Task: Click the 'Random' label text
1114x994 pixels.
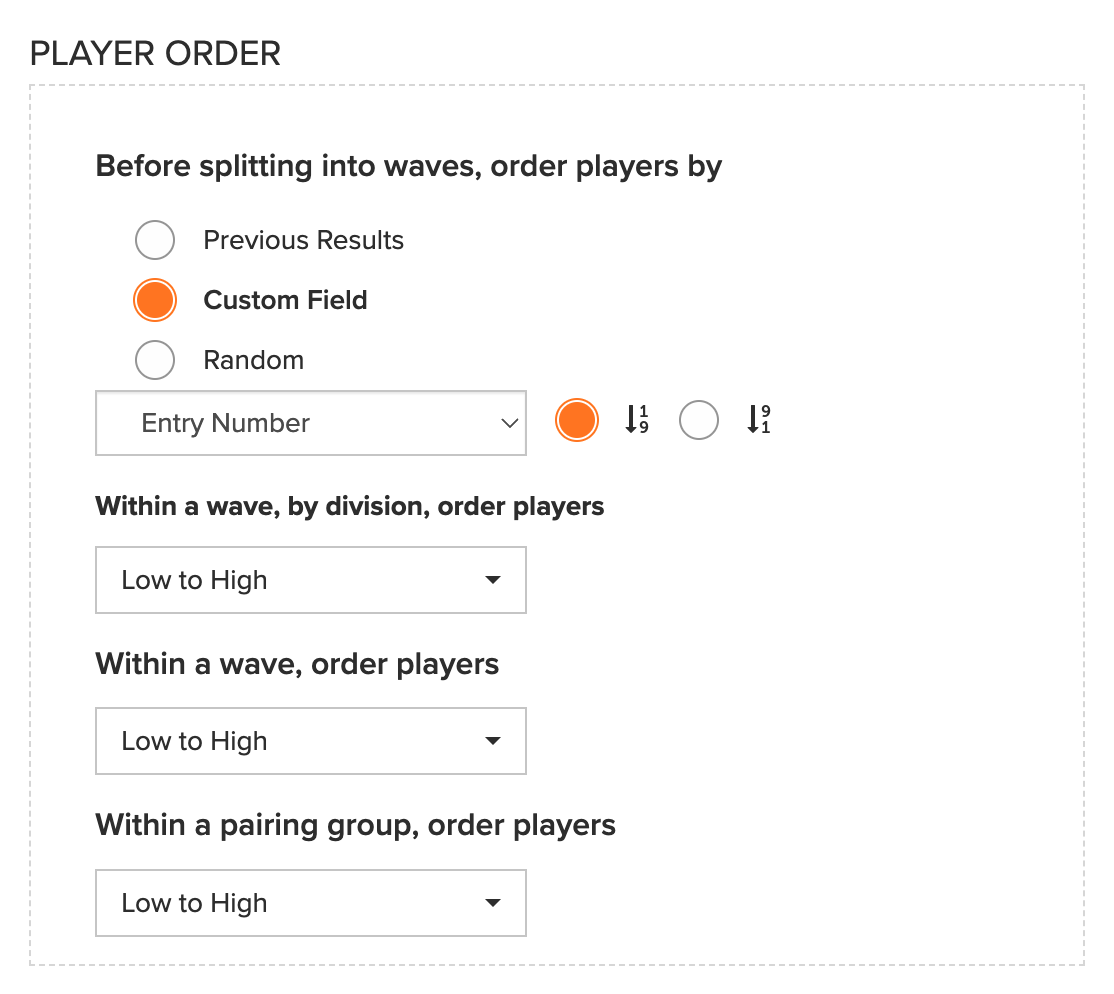Action: [254, 360]
